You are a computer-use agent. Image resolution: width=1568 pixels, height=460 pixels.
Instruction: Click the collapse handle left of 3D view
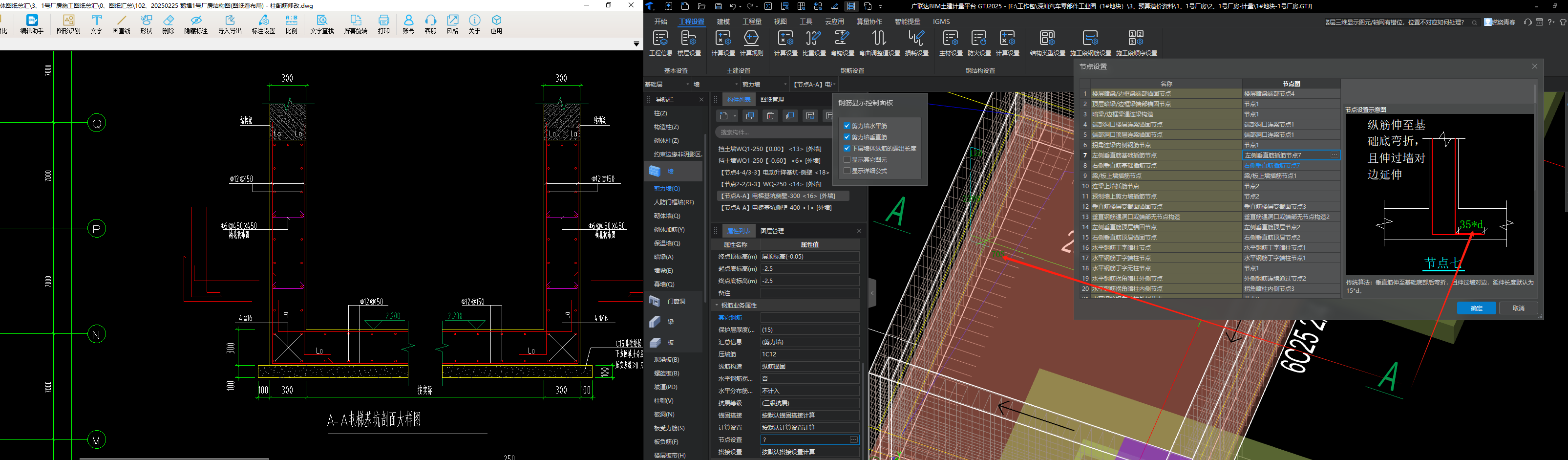point(872,293)
